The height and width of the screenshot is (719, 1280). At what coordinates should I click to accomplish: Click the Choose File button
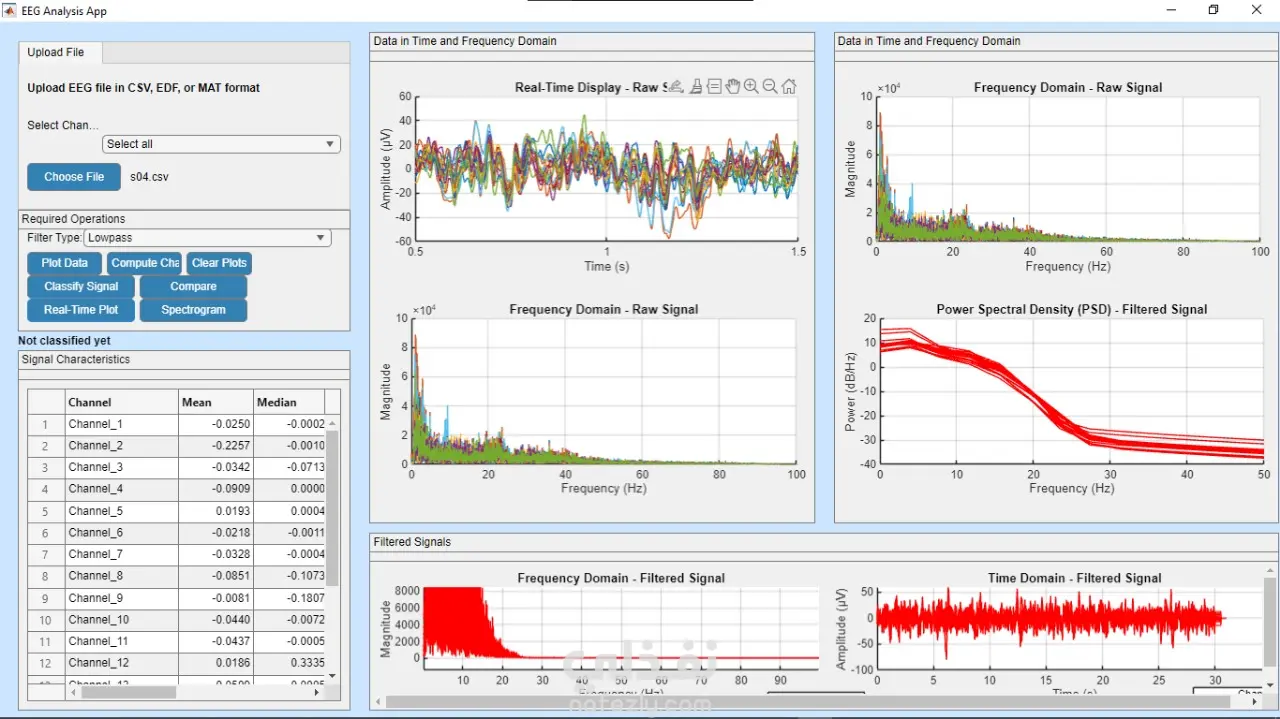74,177
